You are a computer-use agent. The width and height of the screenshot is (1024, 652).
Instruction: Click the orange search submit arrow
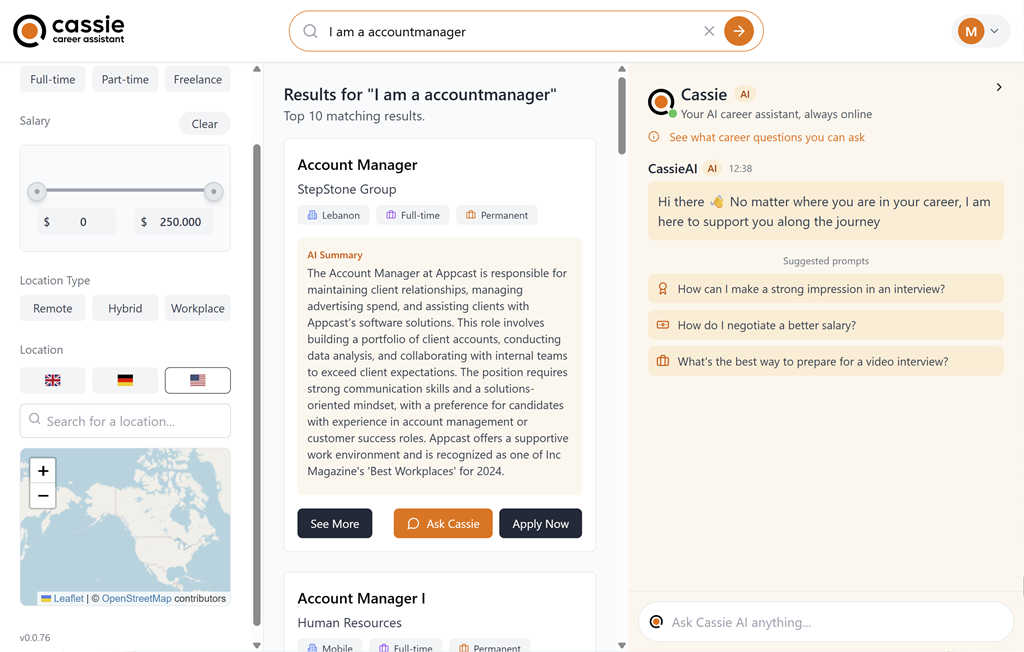click(738, 31)
